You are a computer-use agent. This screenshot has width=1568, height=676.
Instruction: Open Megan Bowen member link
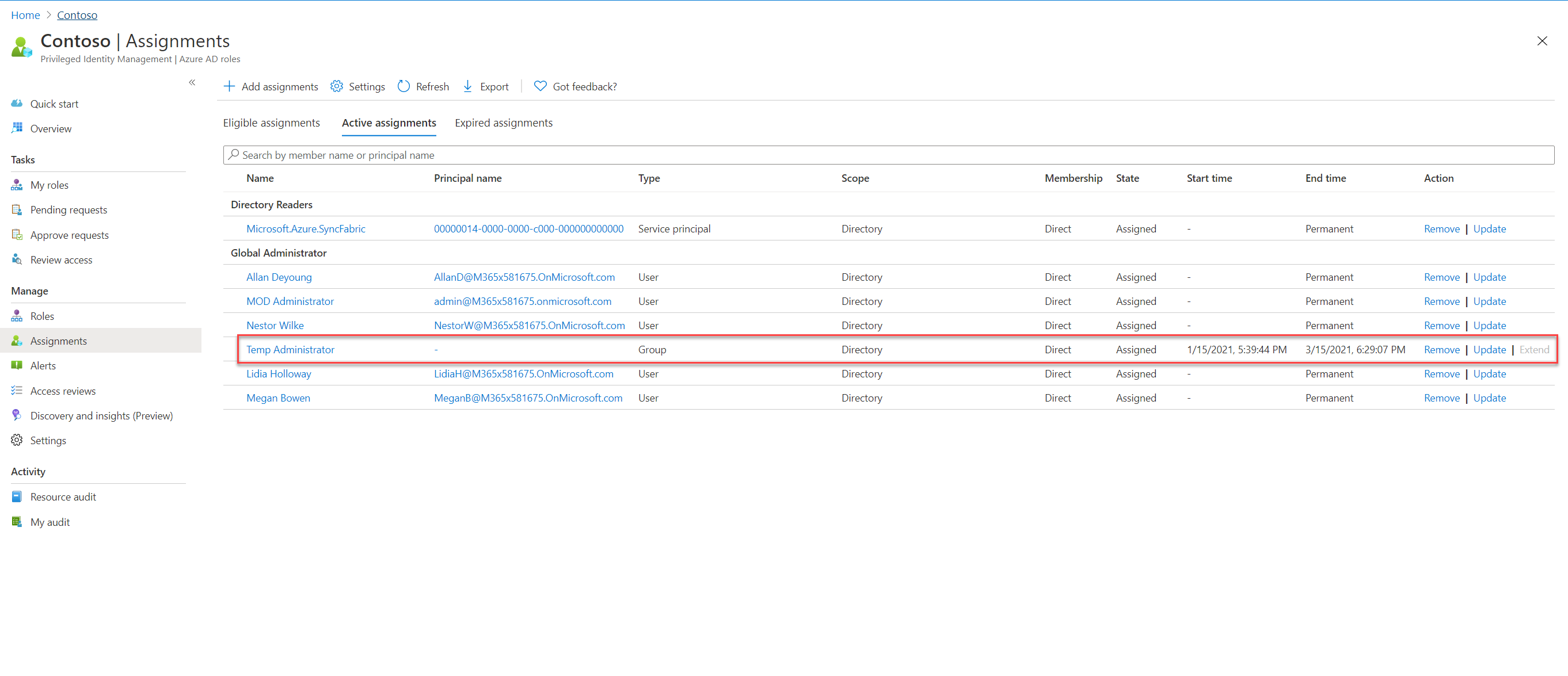pos(278,398)
